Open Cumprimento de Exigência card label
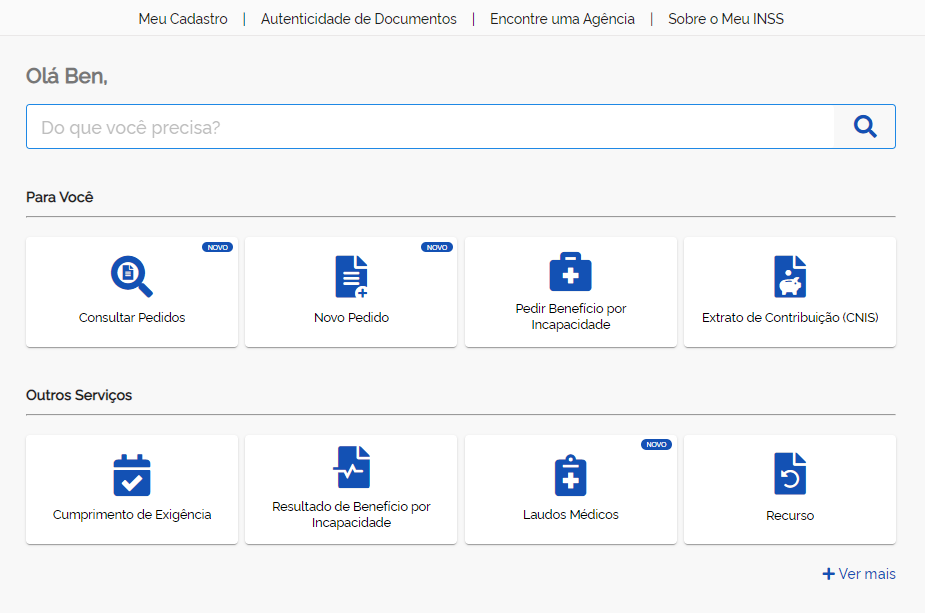 click(132, 514)
